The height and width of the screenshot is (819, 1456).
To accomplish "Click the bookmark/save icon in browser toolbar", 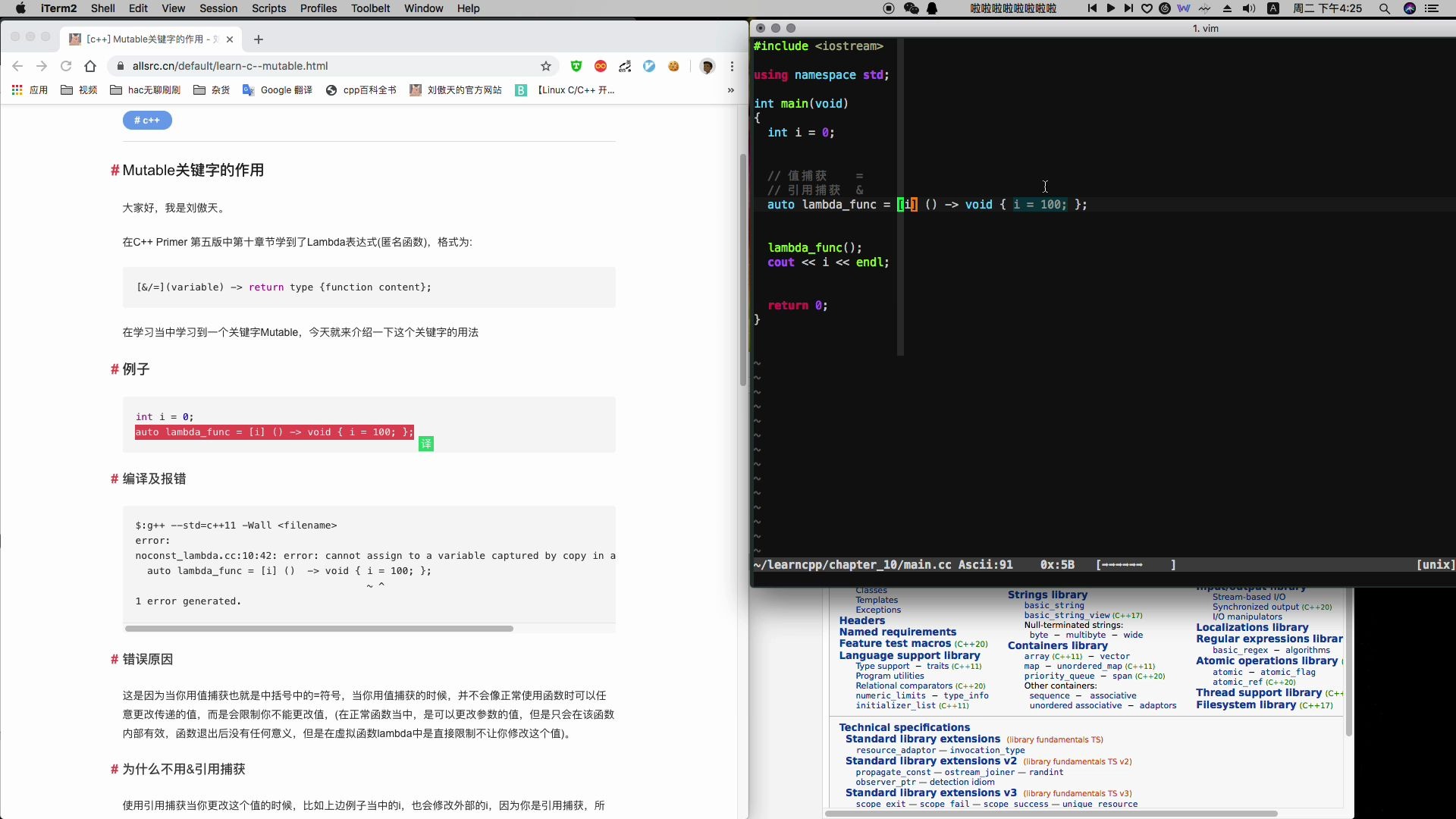I will pyautogui.click(x=545, y=66).
